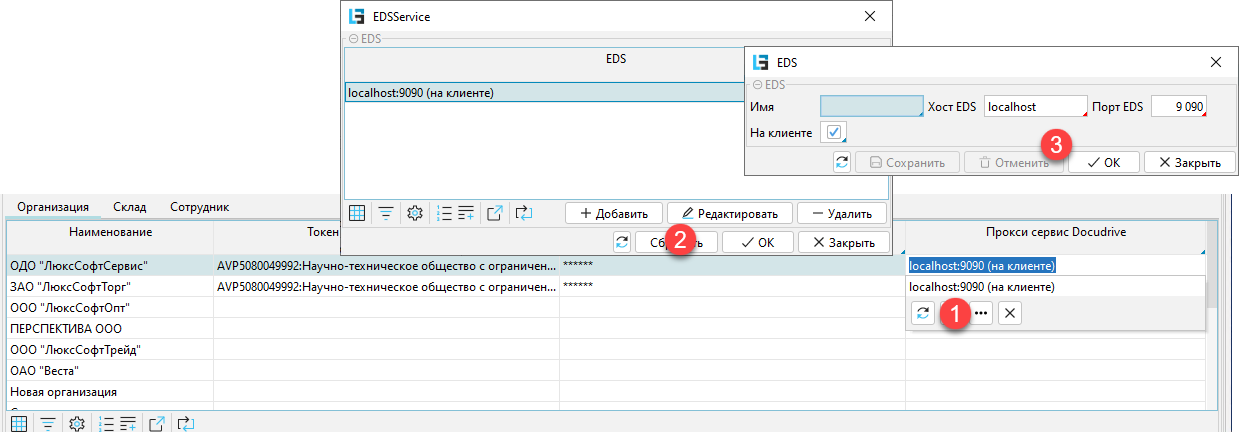
Task: Click the numbered list icon in EDSService toolbar
Action: (446, 213)
